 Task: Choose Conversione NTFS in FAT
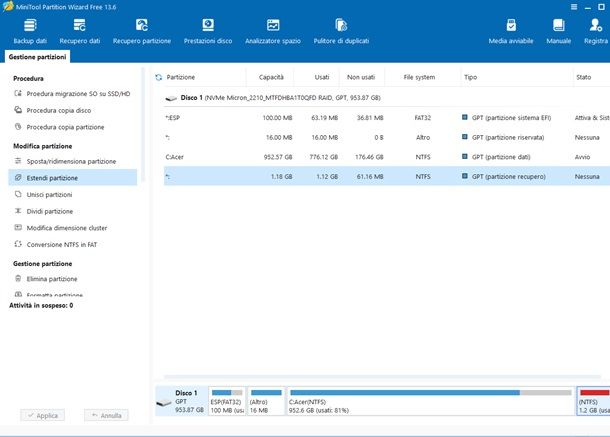56,245
